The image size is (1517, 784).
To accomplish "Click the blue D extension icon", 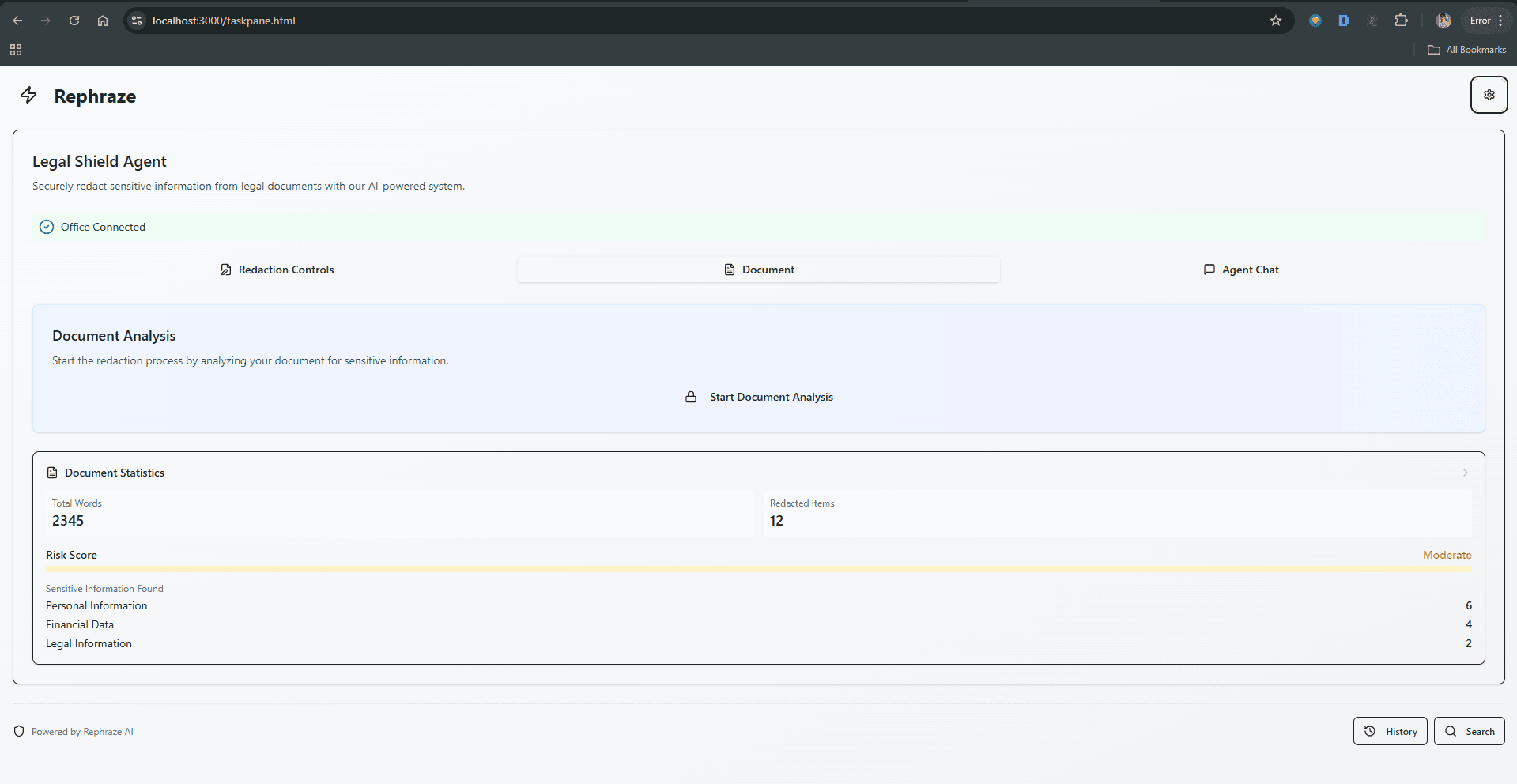I will [x=1343, y=21].
